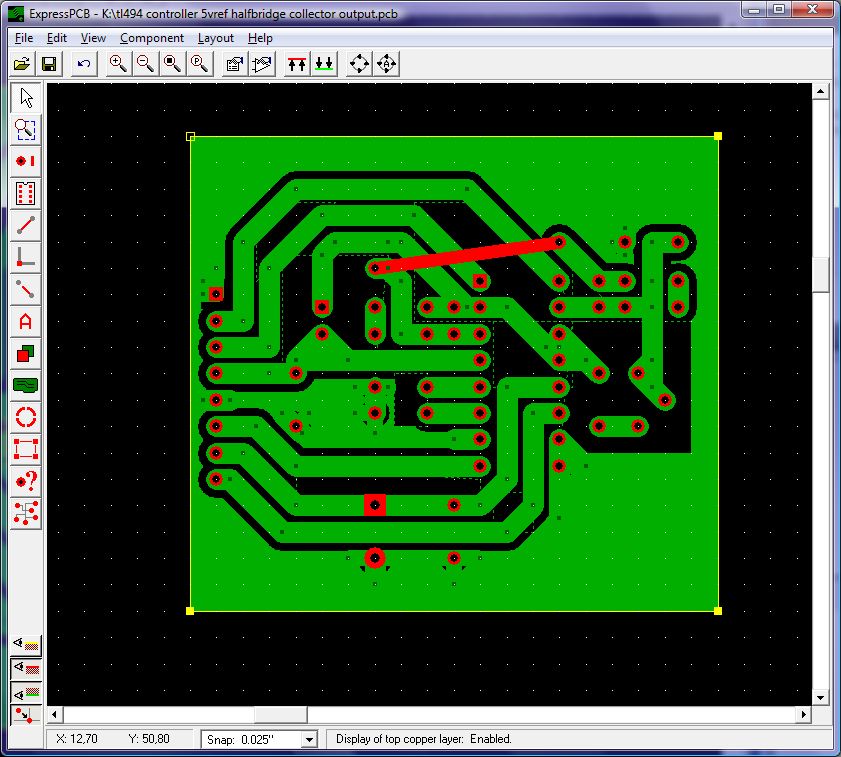Click the horizontal scrollbar left arrow

coord(55,715)
